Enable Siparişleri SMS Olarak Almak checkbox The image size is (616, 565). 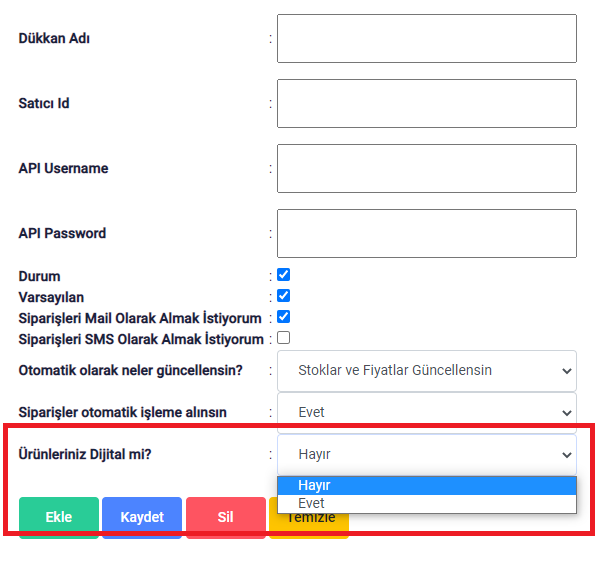(284, 338)
